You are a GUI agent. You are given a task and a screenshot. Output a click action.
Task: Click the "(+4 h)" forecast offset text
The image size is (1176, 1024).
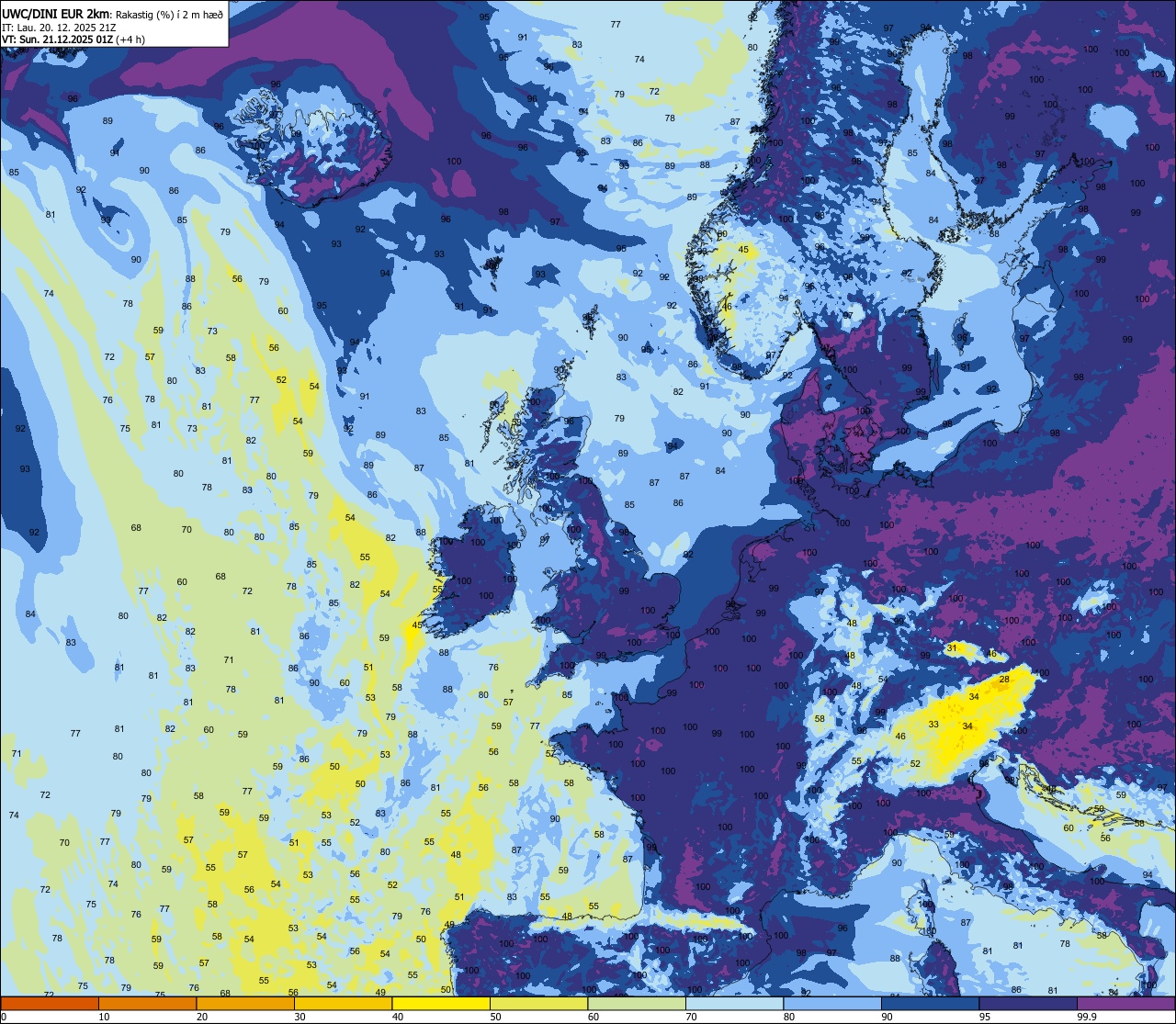click(130, 39)
